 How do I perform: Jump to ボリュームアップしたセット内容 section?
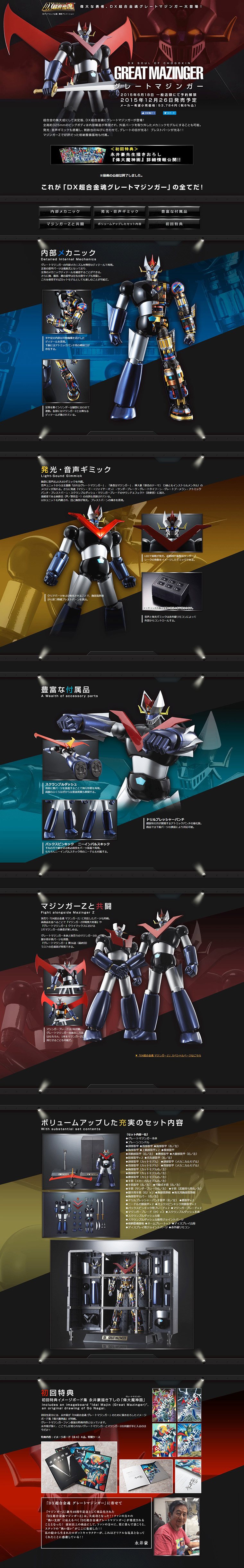coord(119,224)
